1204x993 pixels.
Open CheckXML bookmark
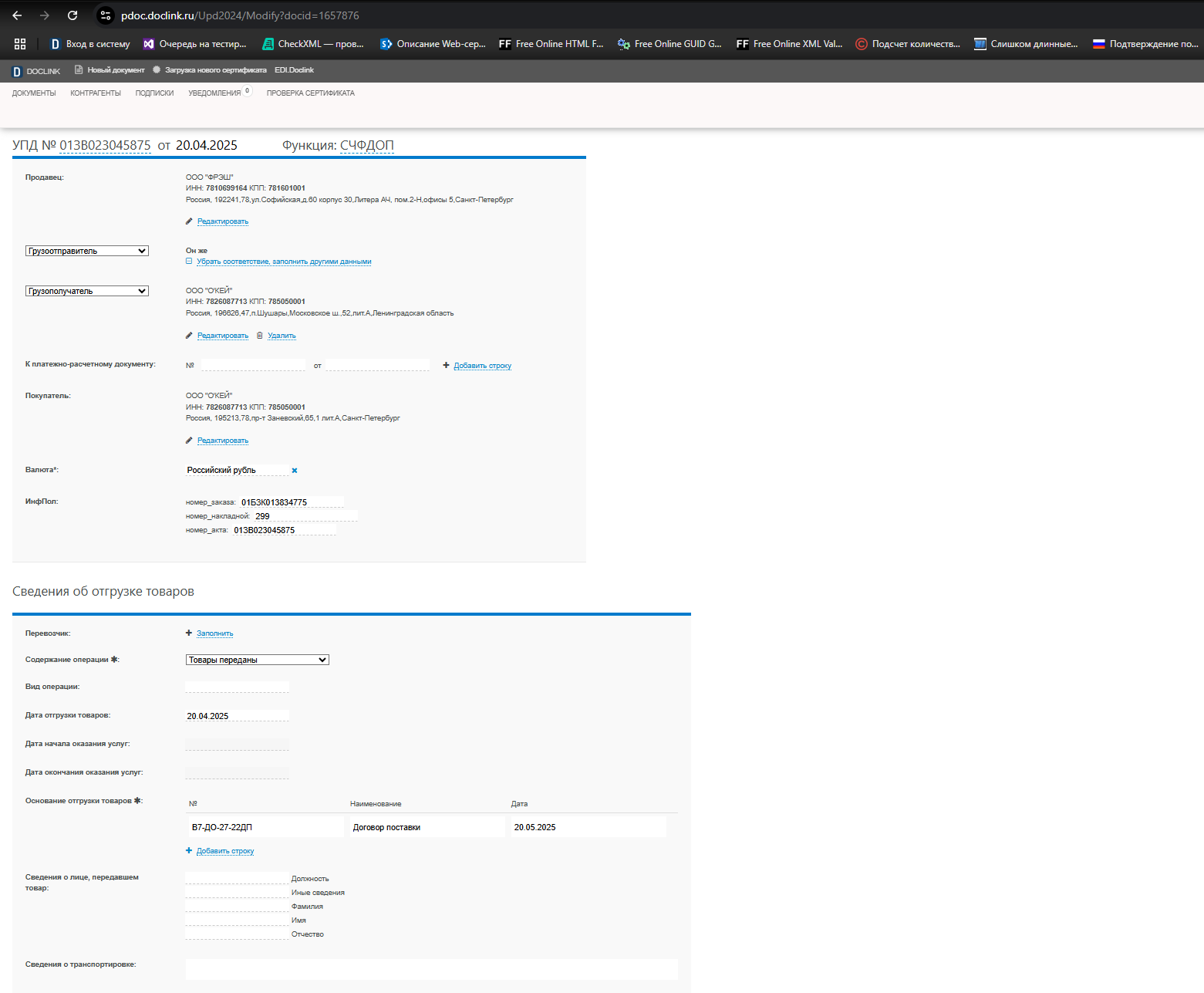pyautogui.click(x=312, y=44)
